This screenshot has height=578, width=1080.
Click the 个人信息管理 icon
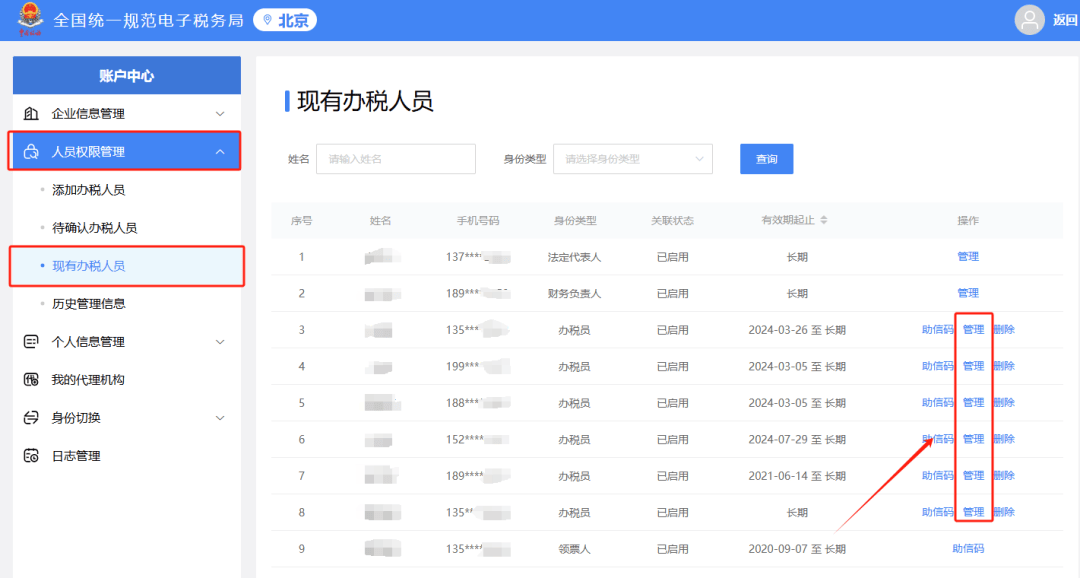pyautogui.click(x=31, y=342)
